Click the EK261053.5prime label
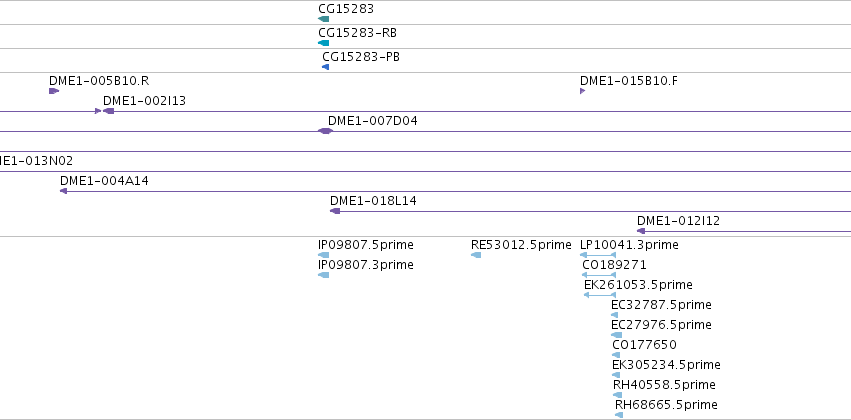Screen dimensions: 851x420 click(638, 285)
